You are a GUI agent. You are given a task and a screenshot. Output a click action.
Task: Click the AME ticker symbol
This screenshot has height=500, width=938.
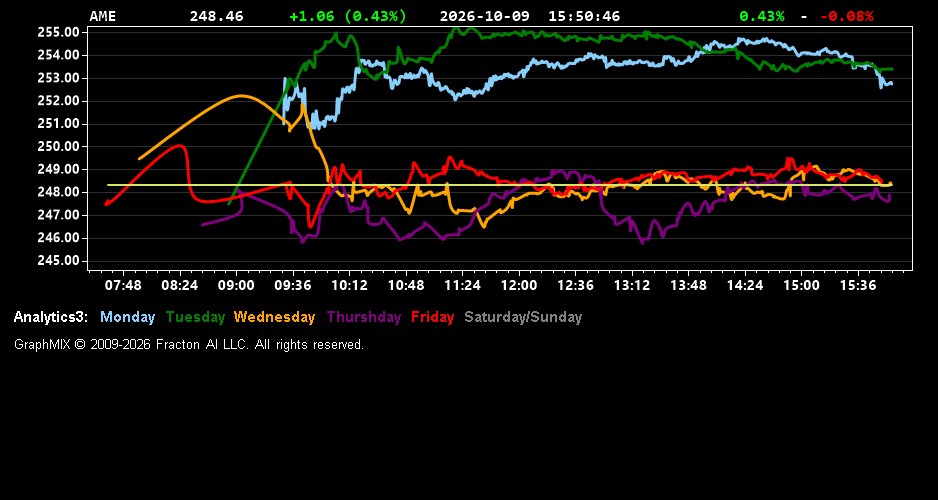(x=102, y=16)
